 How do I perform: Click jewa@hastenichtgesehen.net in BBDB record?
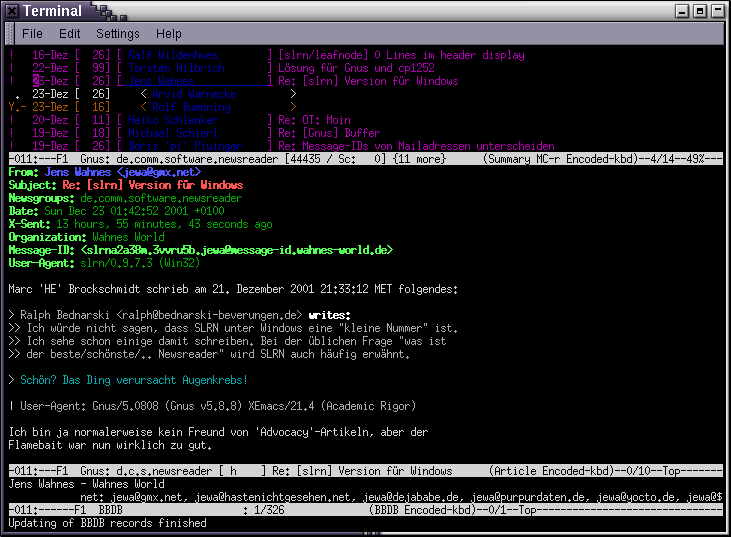273,497
